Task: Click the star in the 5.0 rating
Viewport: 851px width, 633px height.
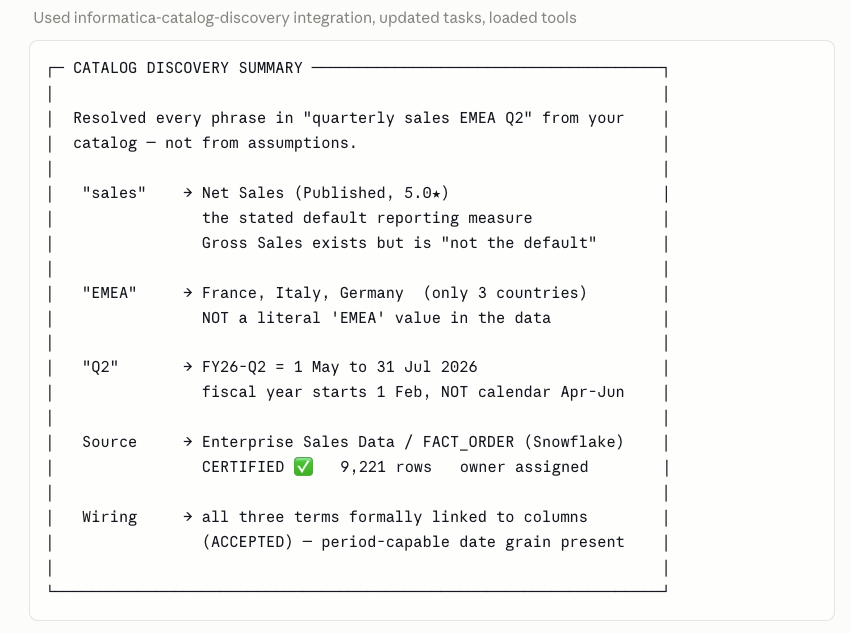Action: point(436,193)
